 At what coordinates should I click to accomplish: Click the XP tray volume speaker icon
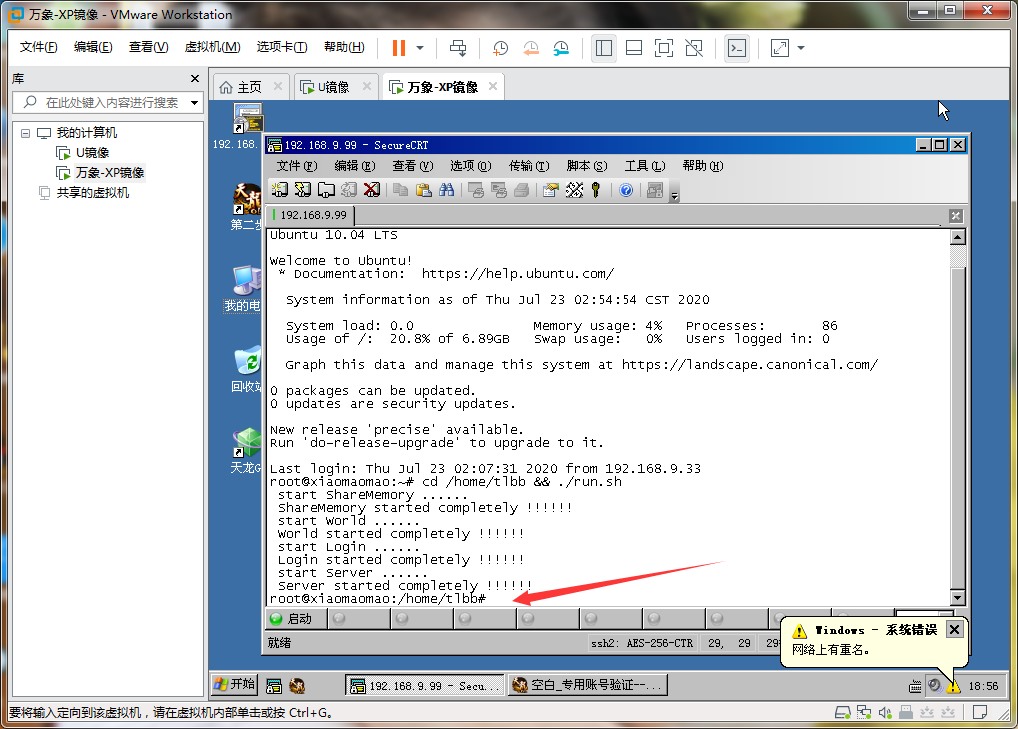934,686
